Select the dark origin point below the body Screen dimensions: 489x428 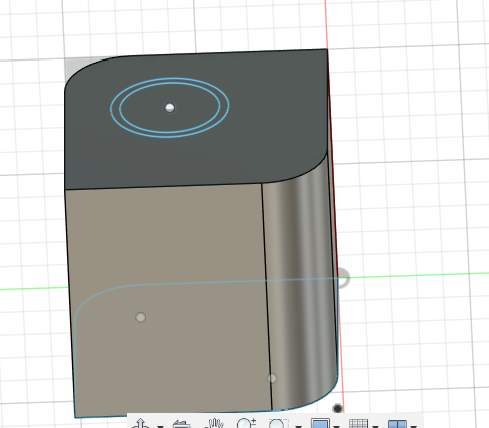(337, 408)
